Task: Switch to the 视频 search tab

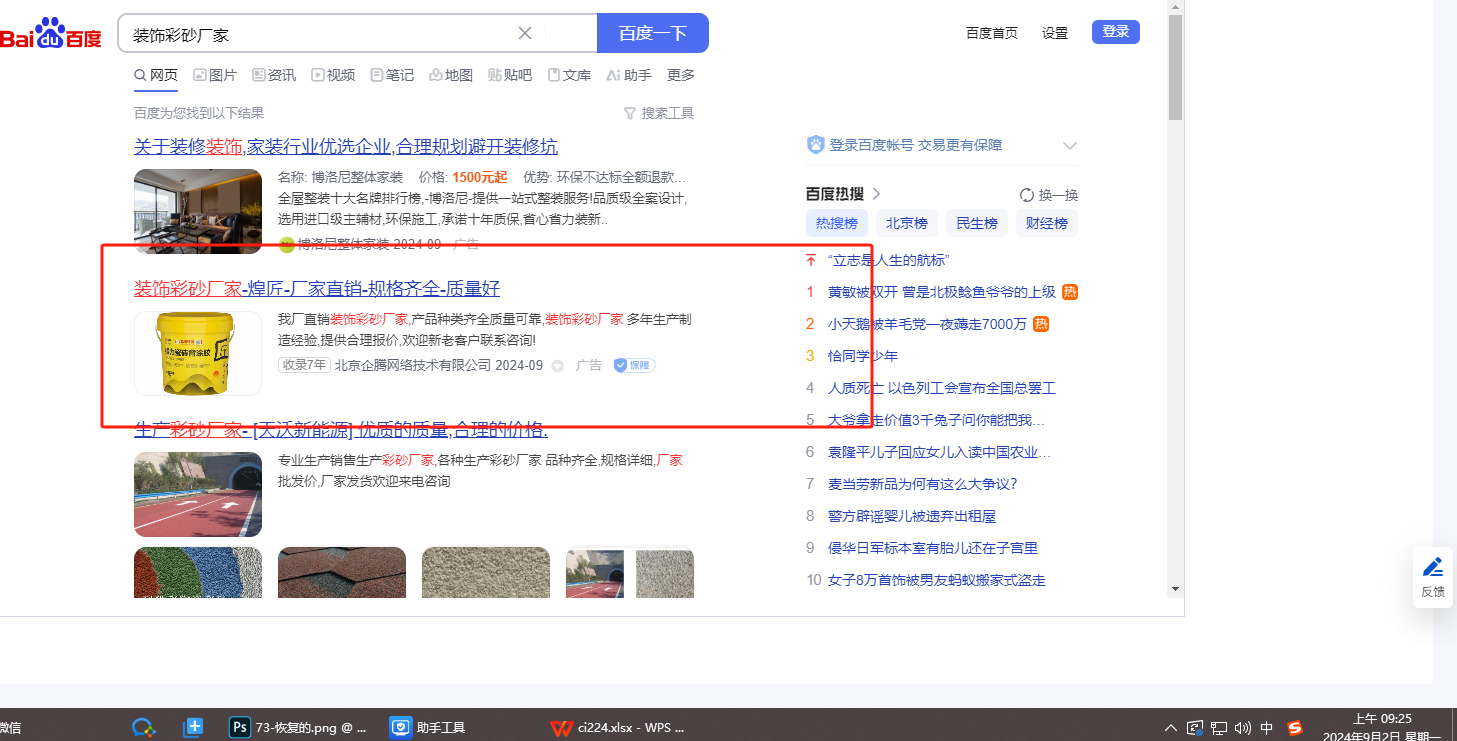Action: pyautogui.click(x=333, y=75)
